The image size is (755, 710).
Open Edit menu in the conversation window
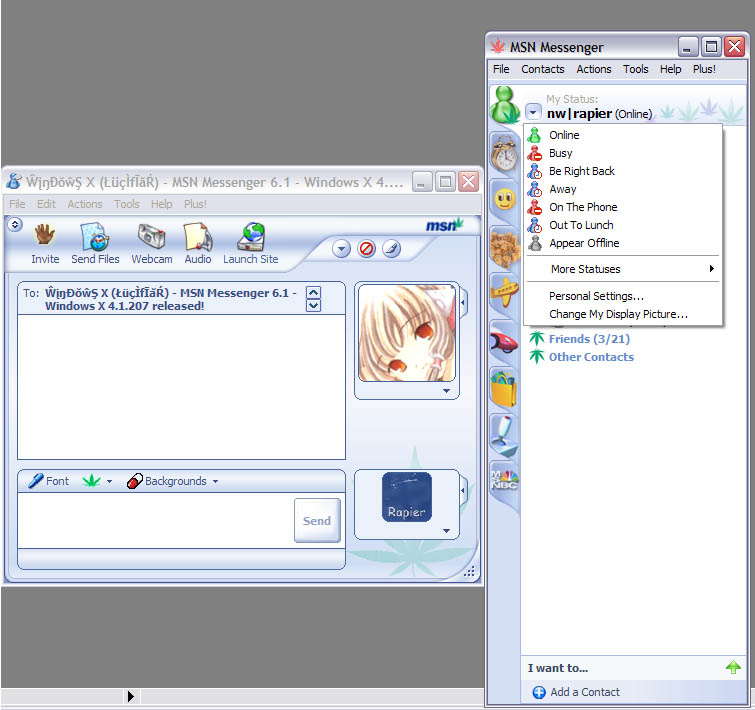(46, 204)
